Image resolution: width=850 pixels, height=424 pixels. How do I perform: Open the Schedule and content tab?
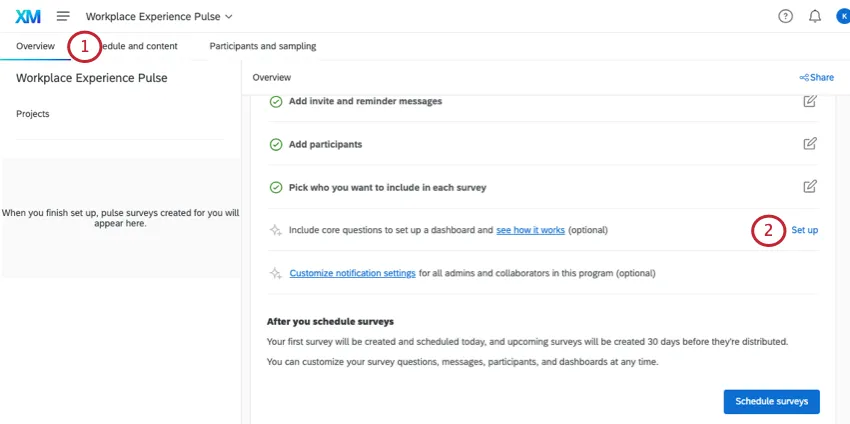(x=140, y=46)
